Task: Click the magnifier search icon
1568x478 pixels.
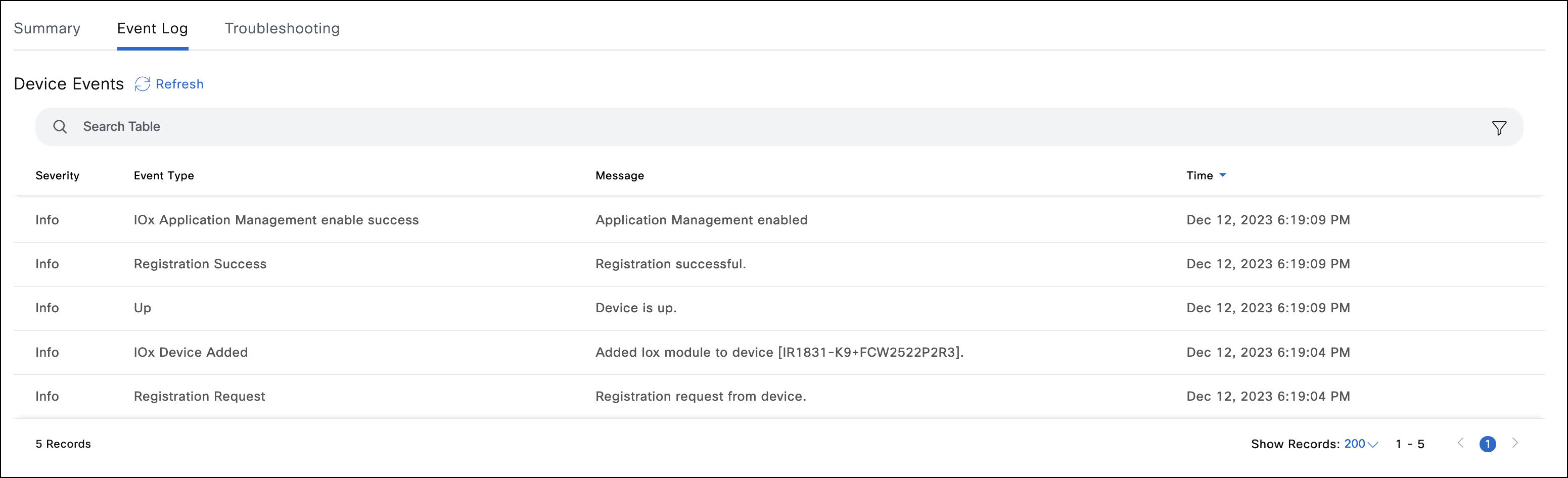Action: [x=60, y=126]
